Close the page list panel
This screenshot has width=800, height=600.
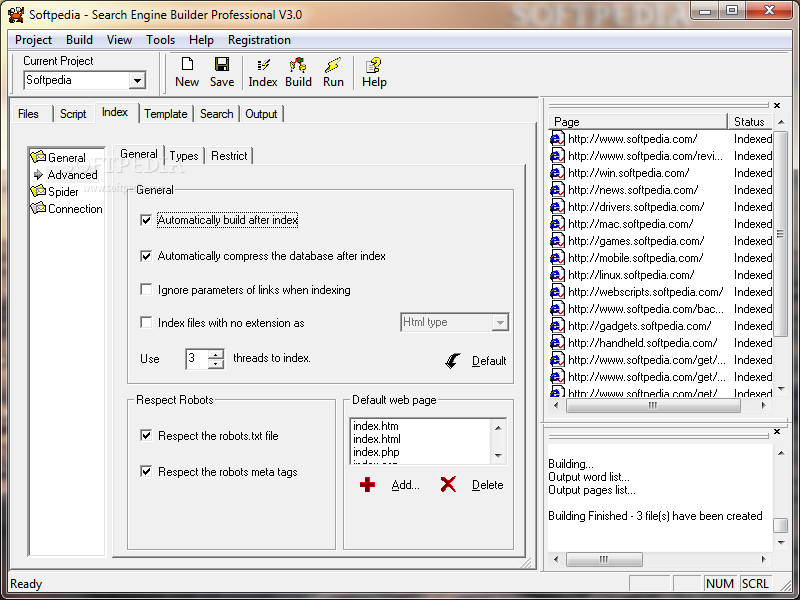(777, 105)
